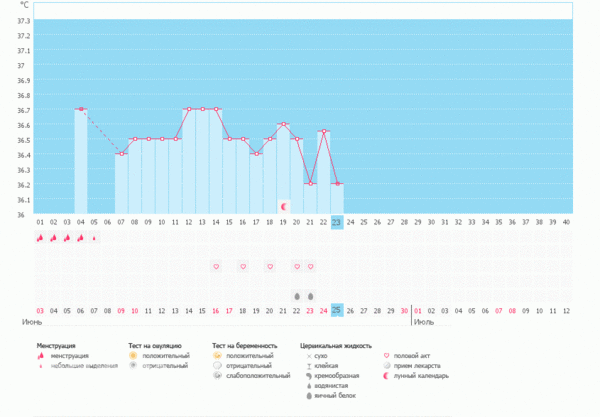Click the weak positive pregnancy test legend icon

[x=219, y=376]
